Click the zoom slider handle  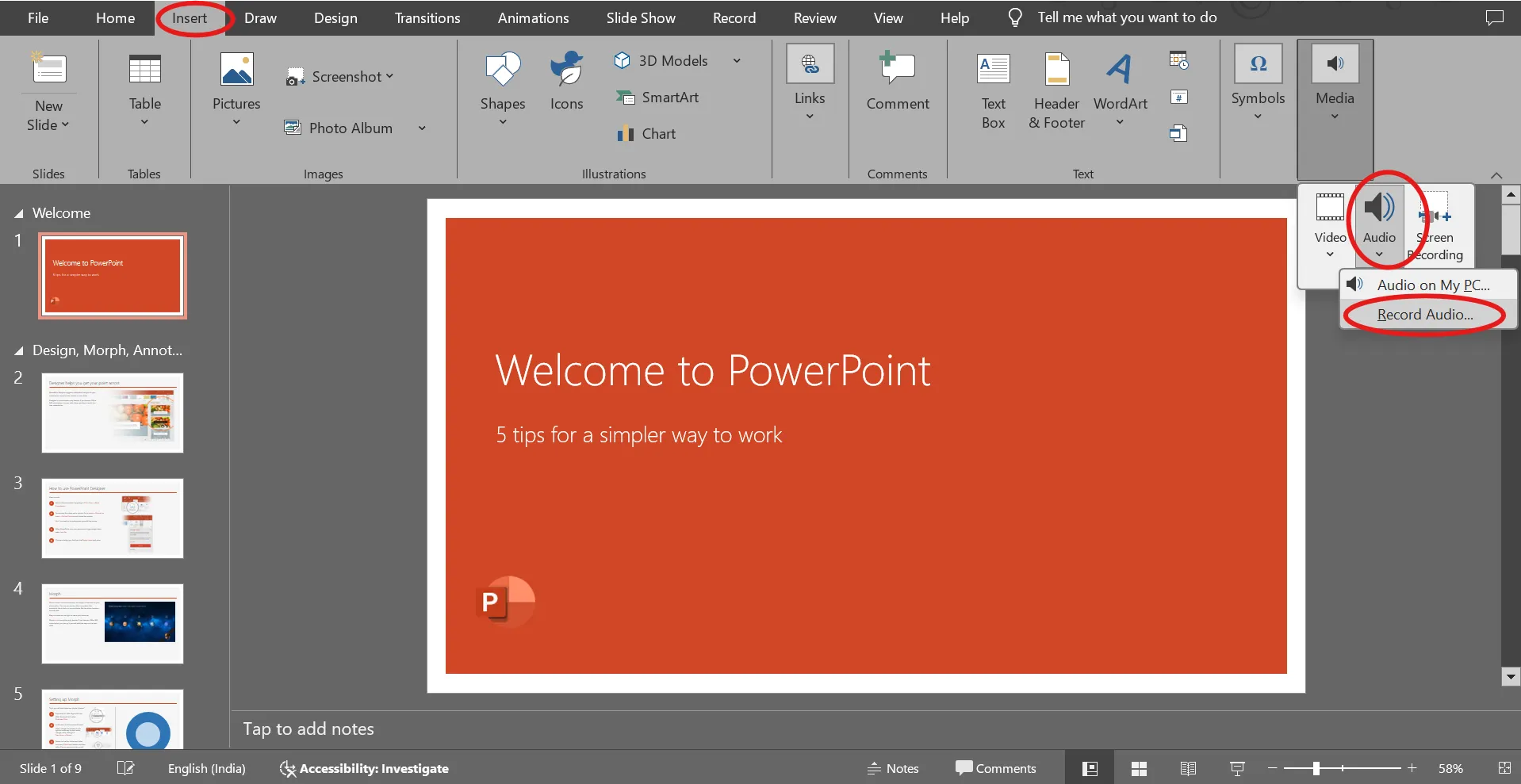(x=1316, y=768)
